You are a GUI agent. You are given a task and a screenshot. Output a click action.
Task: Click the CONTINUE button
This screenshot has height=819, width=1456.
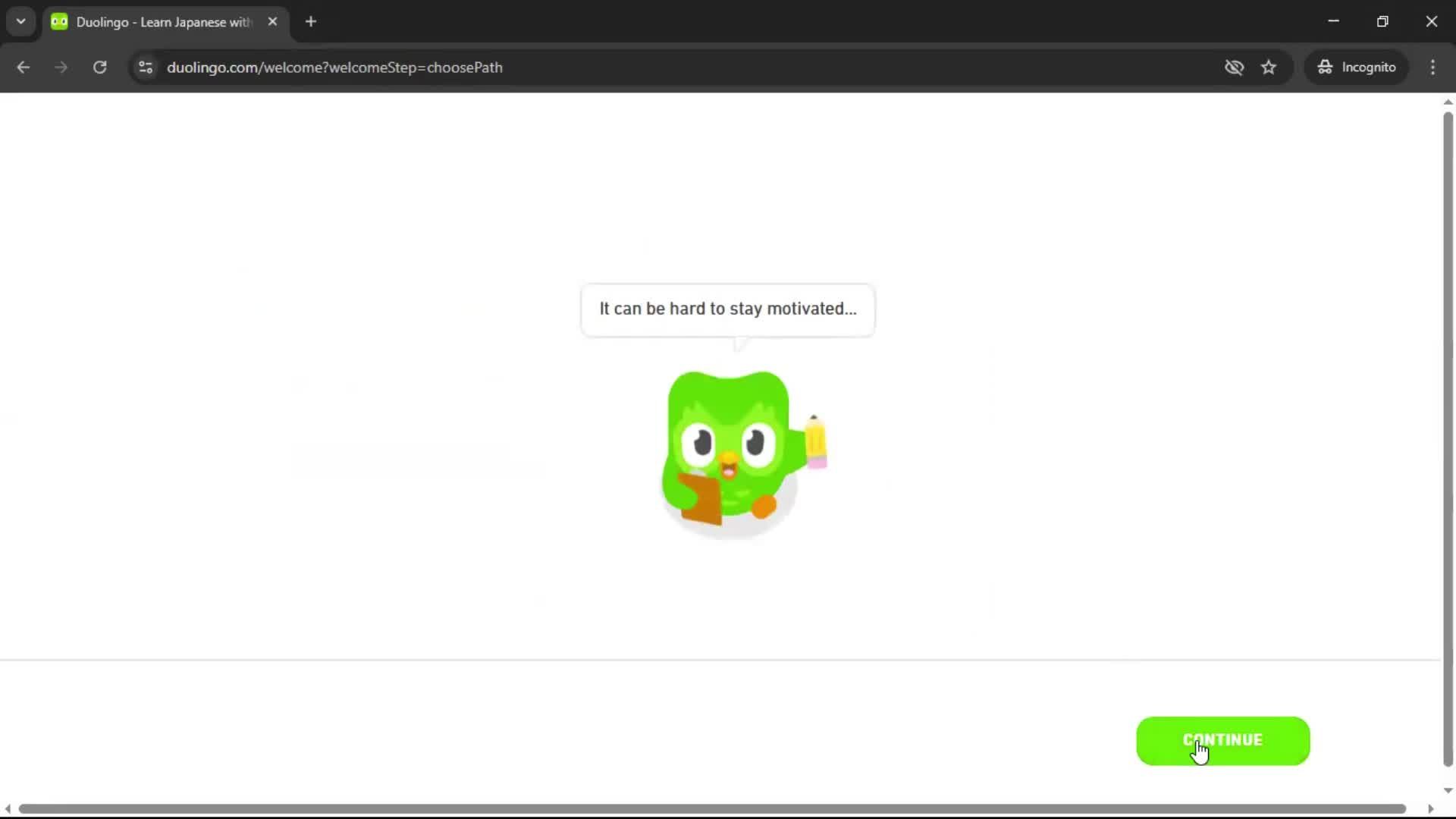click(x=1222, y=740)
